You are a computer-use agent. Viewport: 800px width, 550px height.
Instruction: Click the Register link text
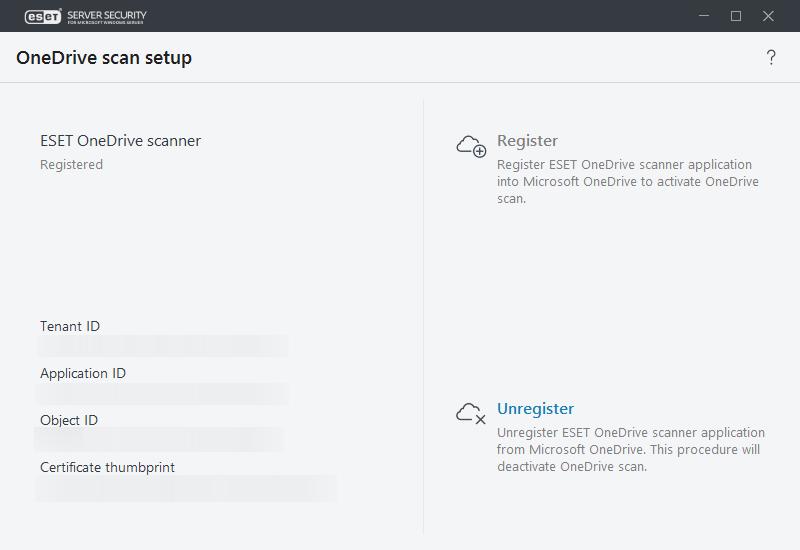tap(527, 141)
